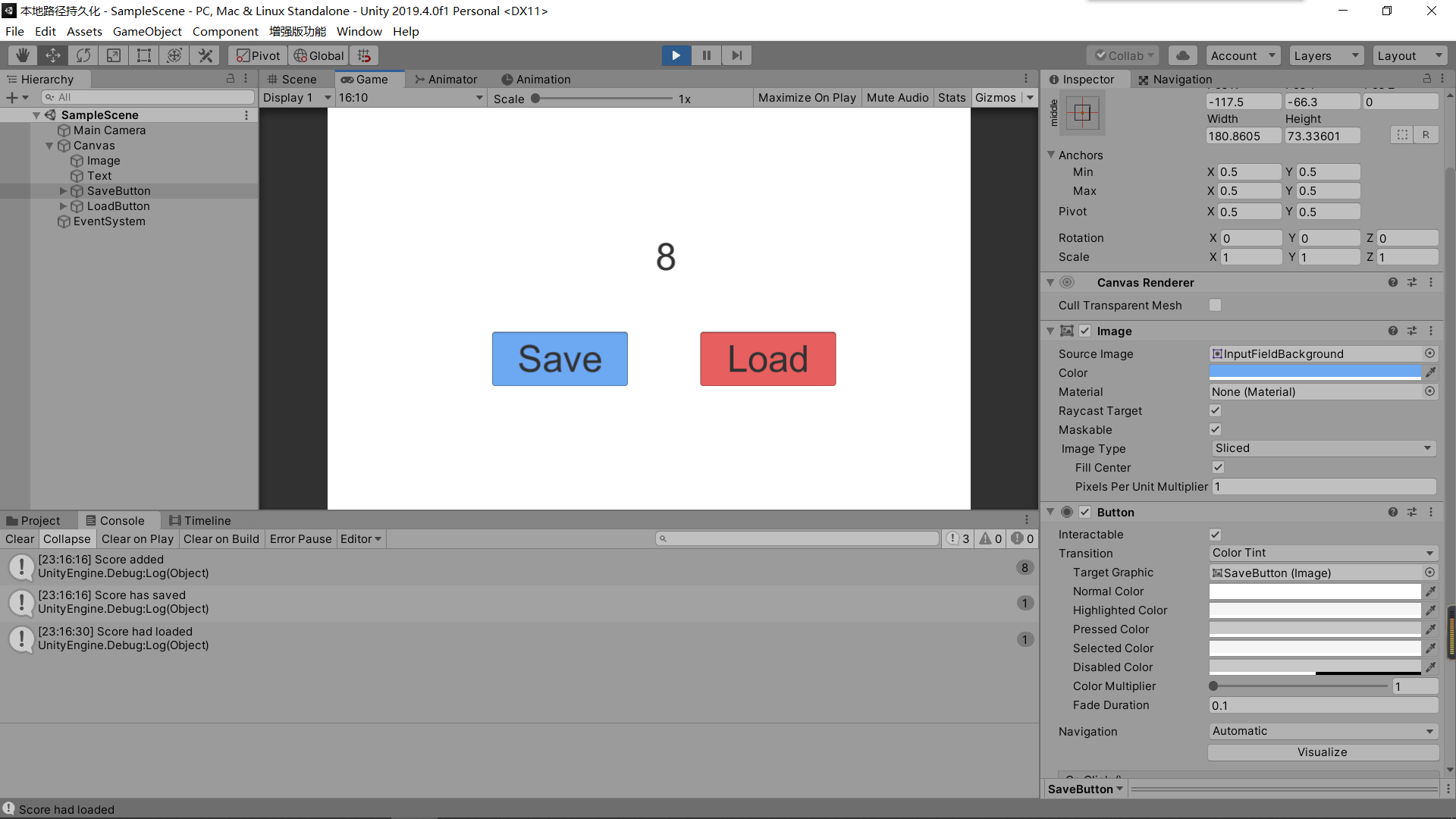Expand the LoadButton hierarchy item

[x=63, y=206]
